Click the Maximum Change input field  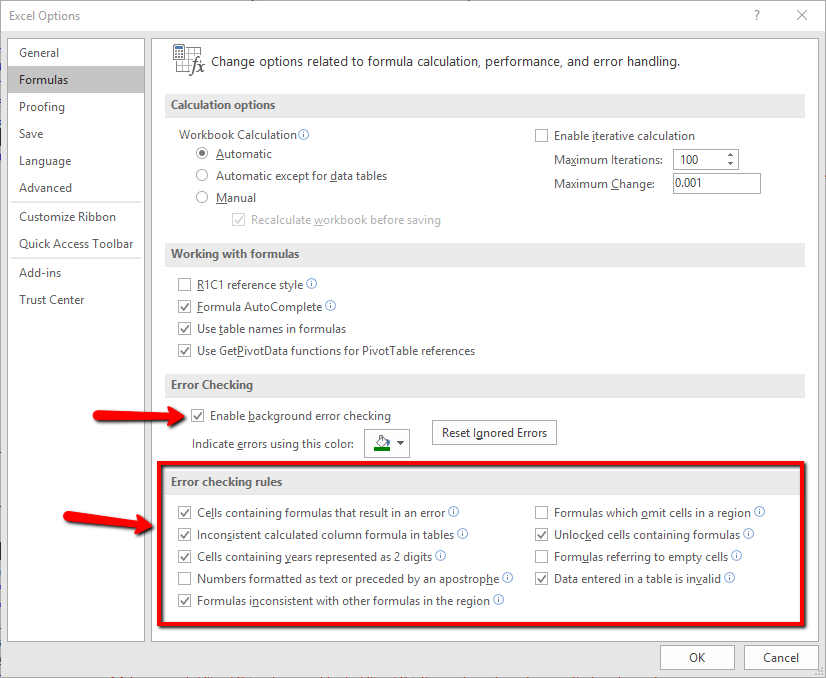click(716, 183)
